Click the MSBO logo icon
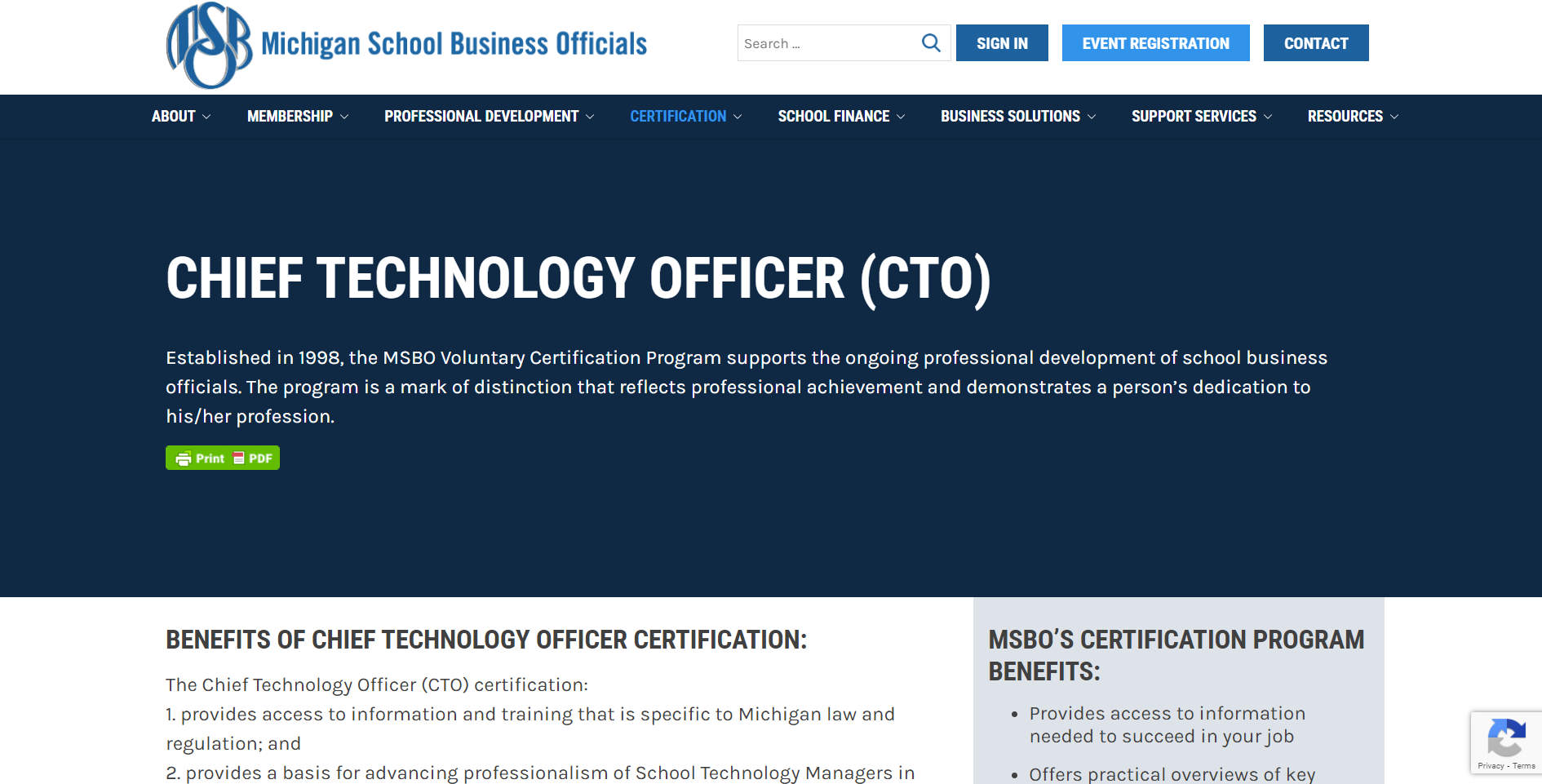 (x=209, y=45)
